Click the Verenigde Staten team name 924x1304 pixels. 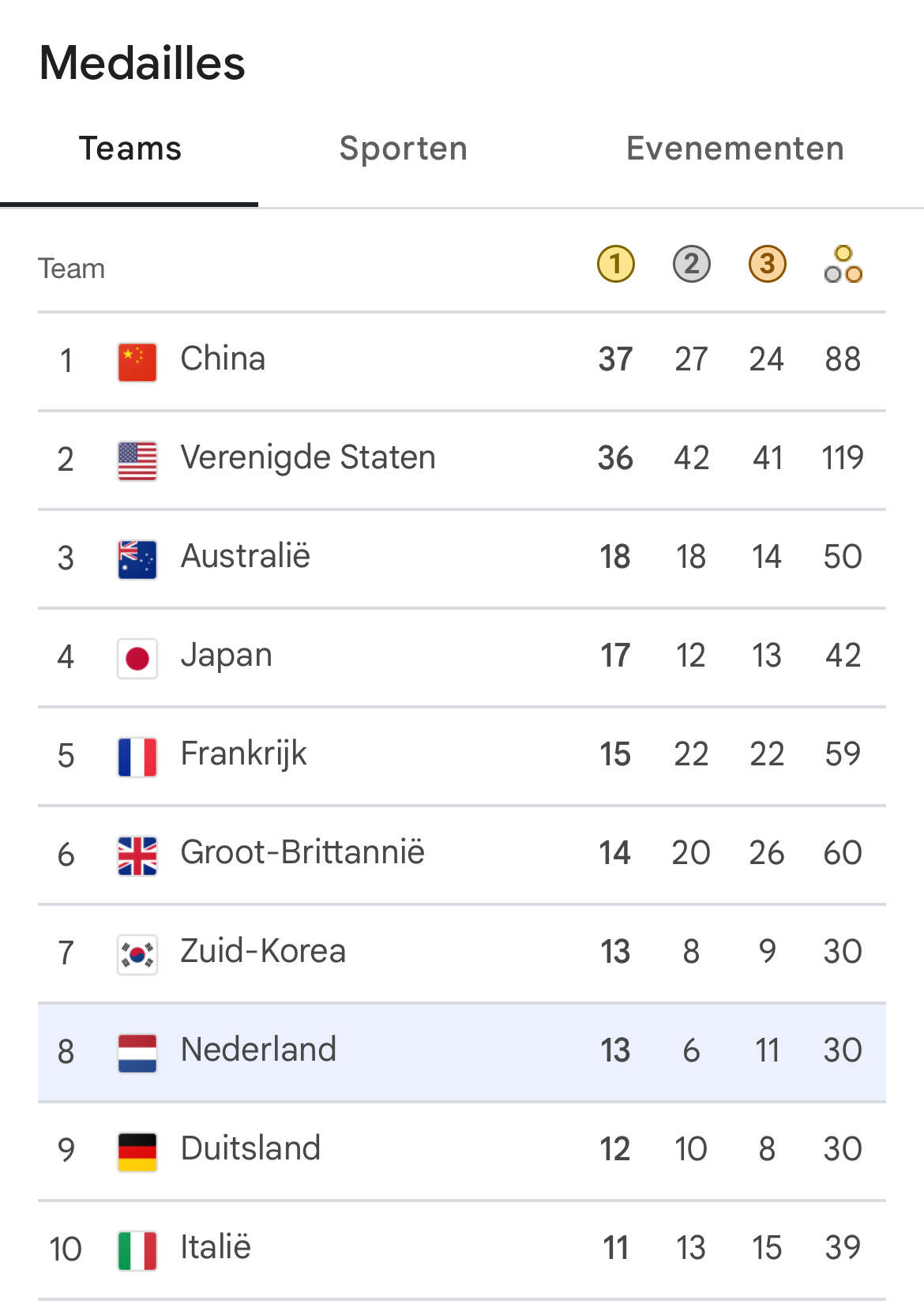point(308,457)
